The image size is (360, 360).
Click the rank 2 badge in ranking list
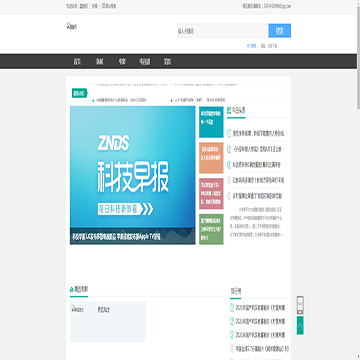coord(232,321)
